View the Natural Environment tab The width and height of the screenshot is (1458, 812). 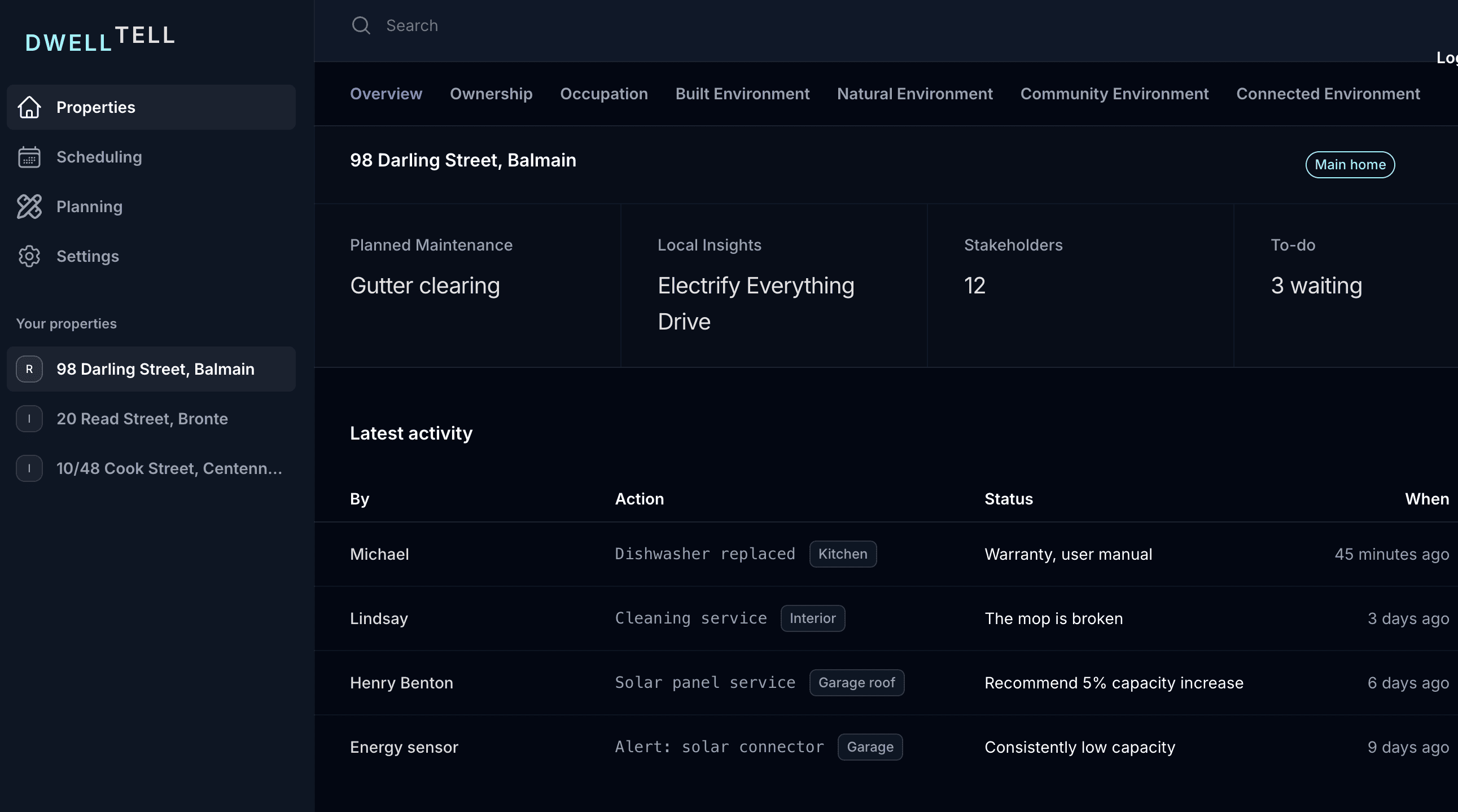click(914, 94)
